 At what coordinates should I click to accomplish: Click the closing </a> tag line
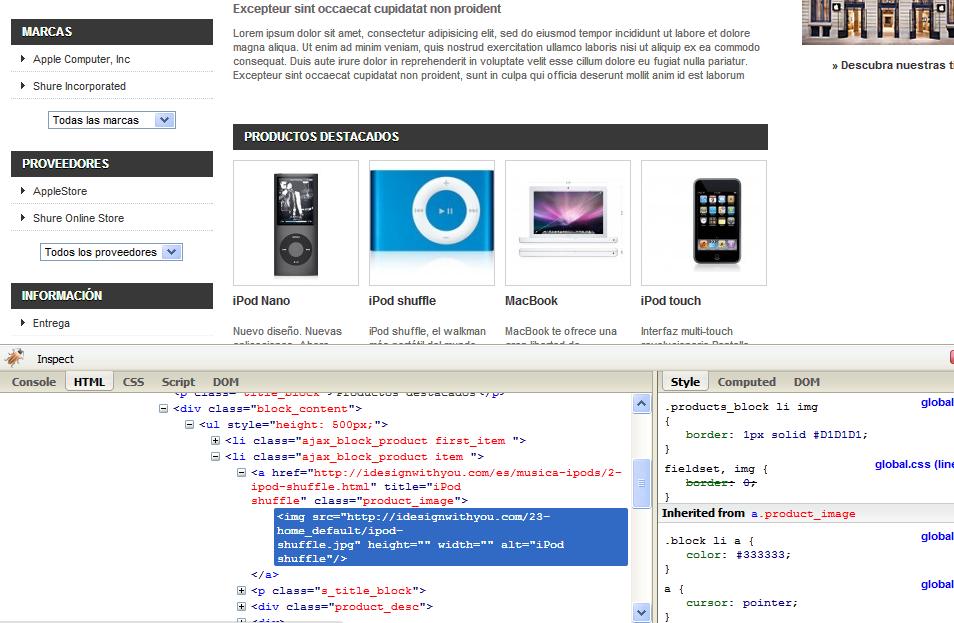(x=265, y=574)
